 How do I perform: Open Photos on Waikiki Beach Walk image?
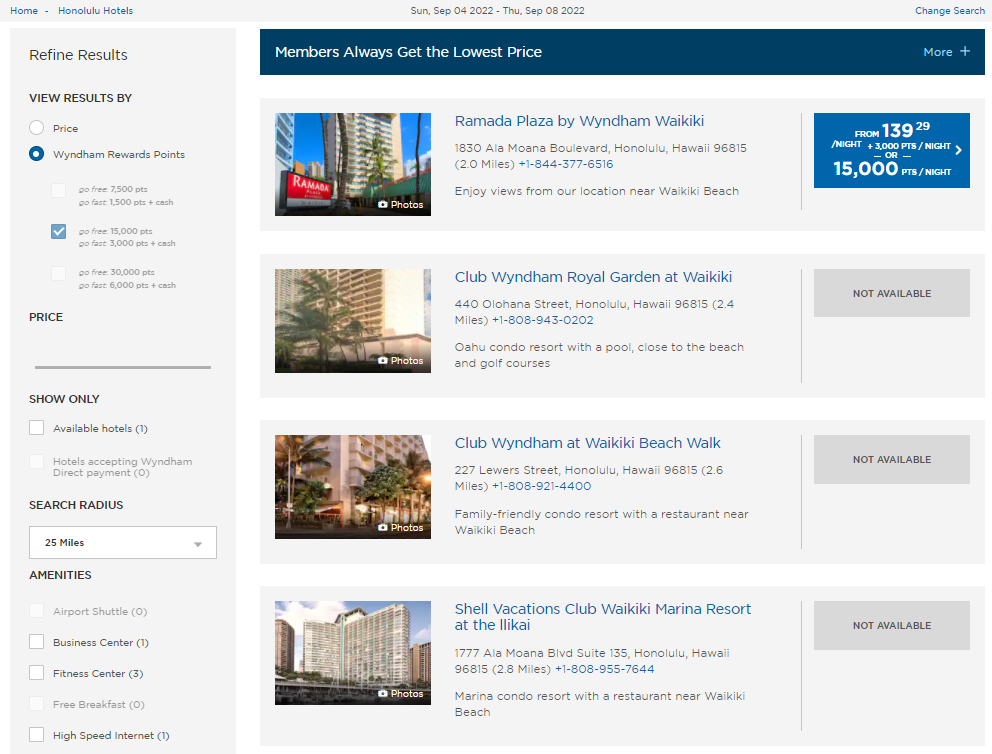[x=400, y=528]
